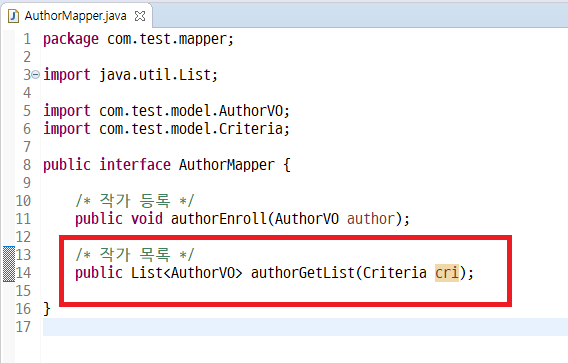Click line number 8 in gutter
This screenshot has height=363, width=568.
click(27, 165)
